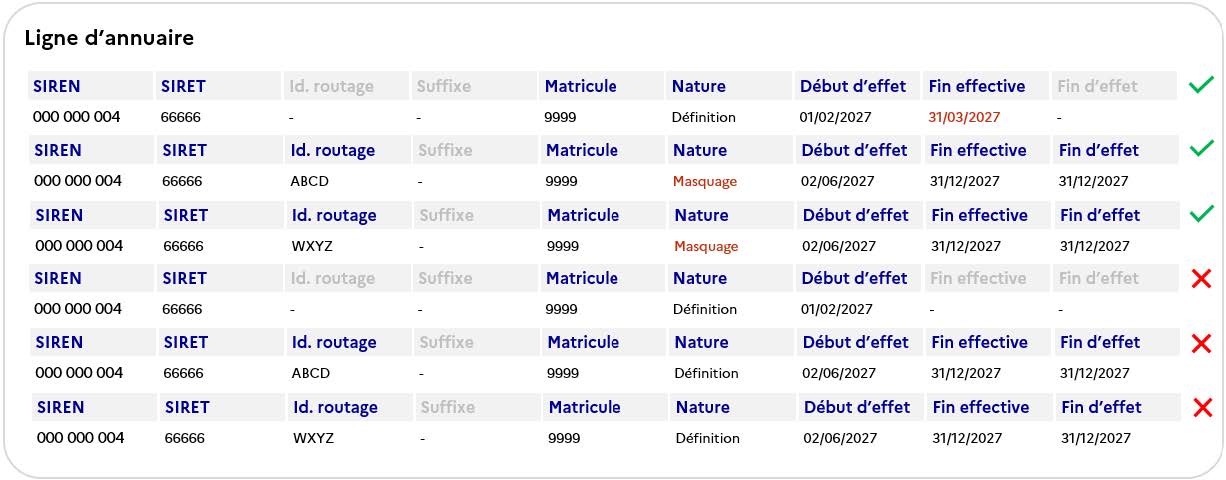Click 02/06/2027 in the WXYZ Définition row
Screen dimensions: 1226x480
point(840,438)
